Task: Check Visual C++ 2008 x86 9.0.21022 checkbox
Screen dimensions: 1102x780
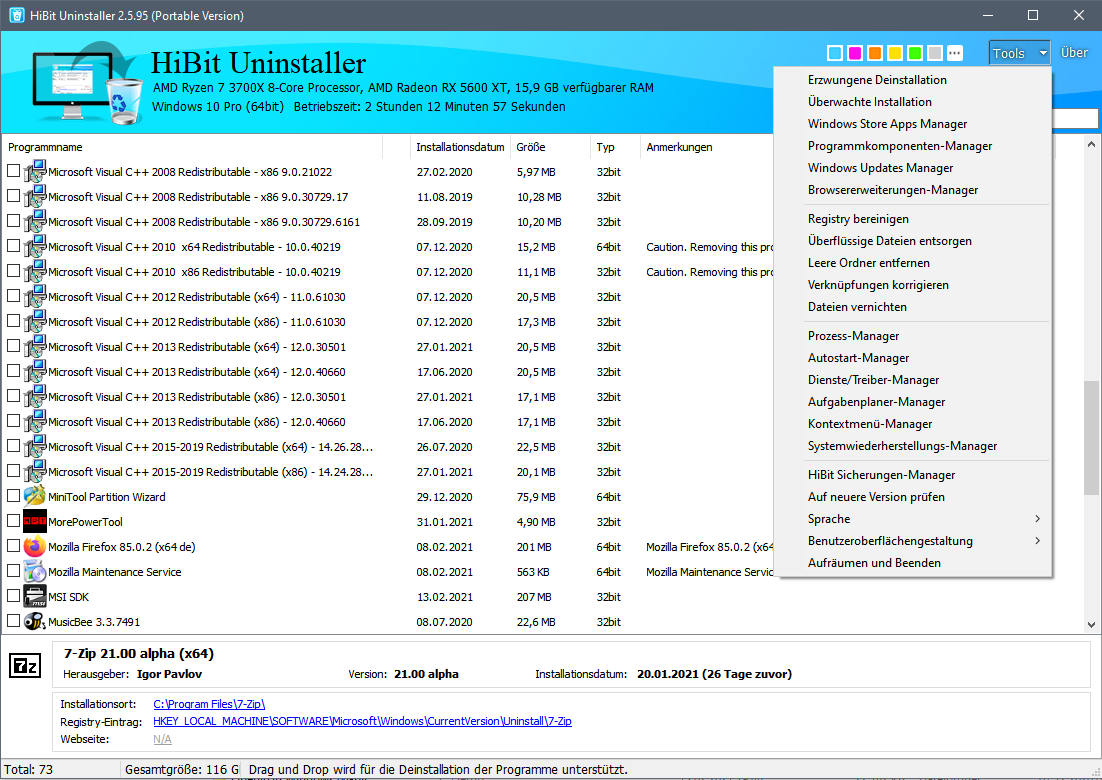Action: [x=13, y=171]
